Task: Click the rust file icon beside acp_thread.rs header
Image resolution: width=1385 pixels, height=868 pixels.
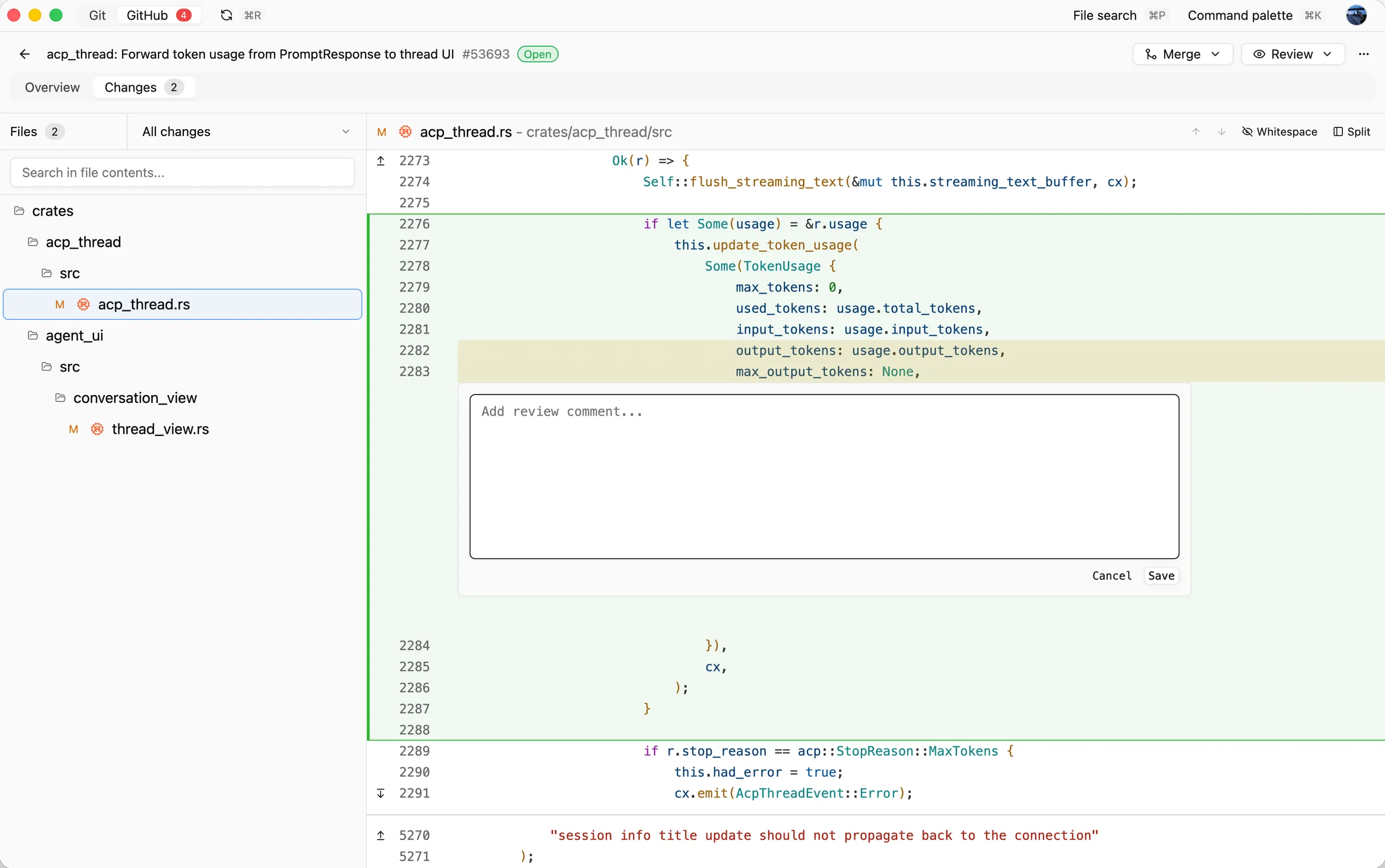Action: [x=405, y=131]
